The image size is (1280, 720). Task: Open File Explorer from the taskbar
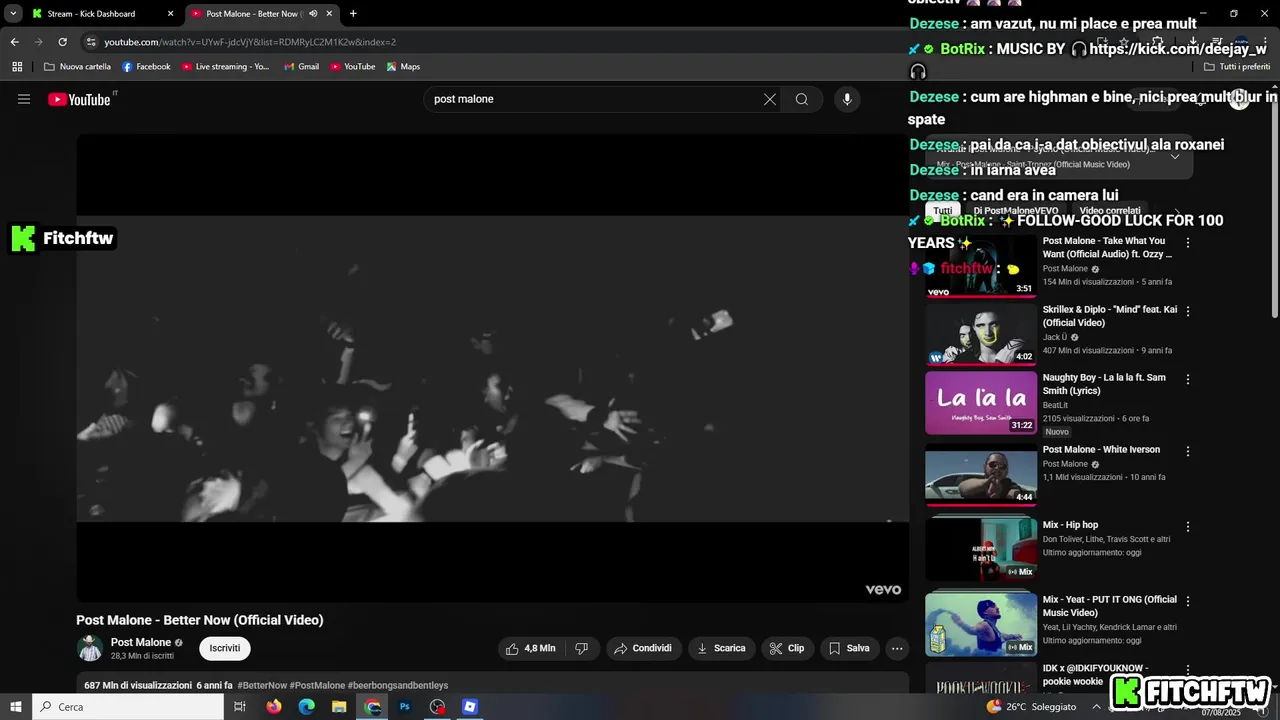pos(339,707)
